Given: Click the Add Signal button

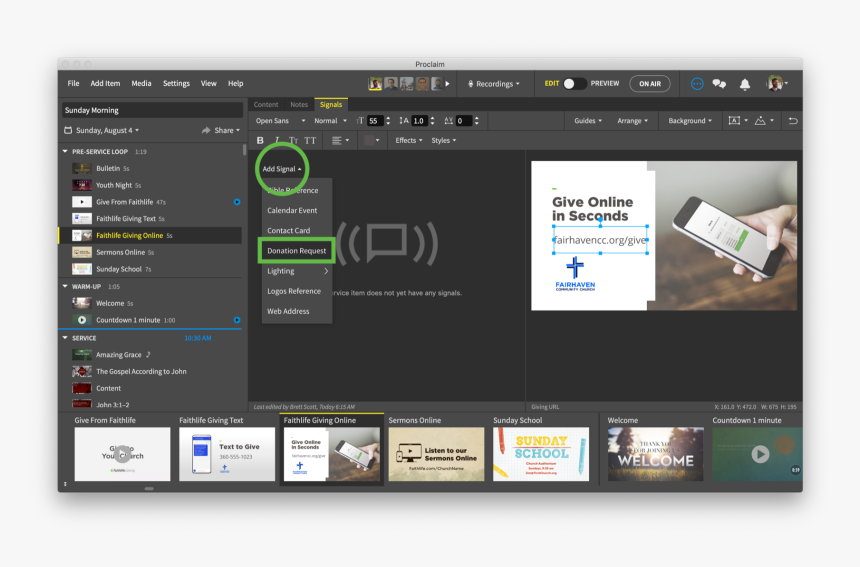Looking at the screenshot, I should [281, 169].
